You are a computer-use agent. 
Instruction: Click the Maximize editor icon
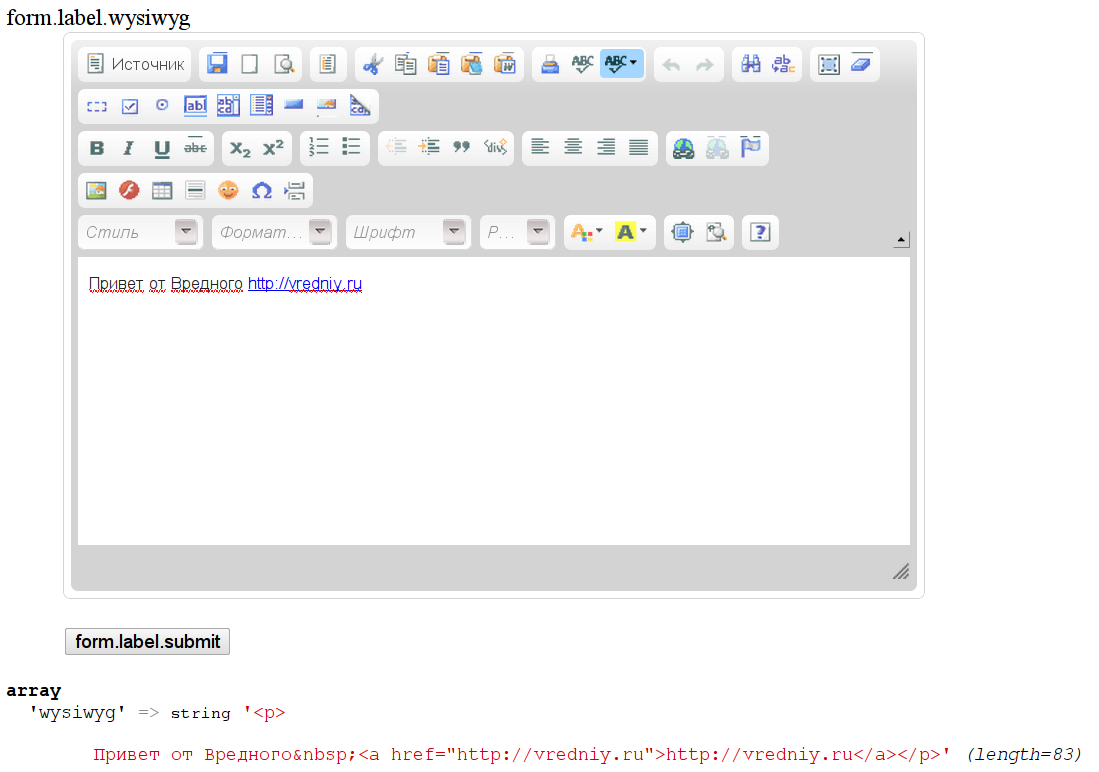pyautogui.click(x=682, y=232)
